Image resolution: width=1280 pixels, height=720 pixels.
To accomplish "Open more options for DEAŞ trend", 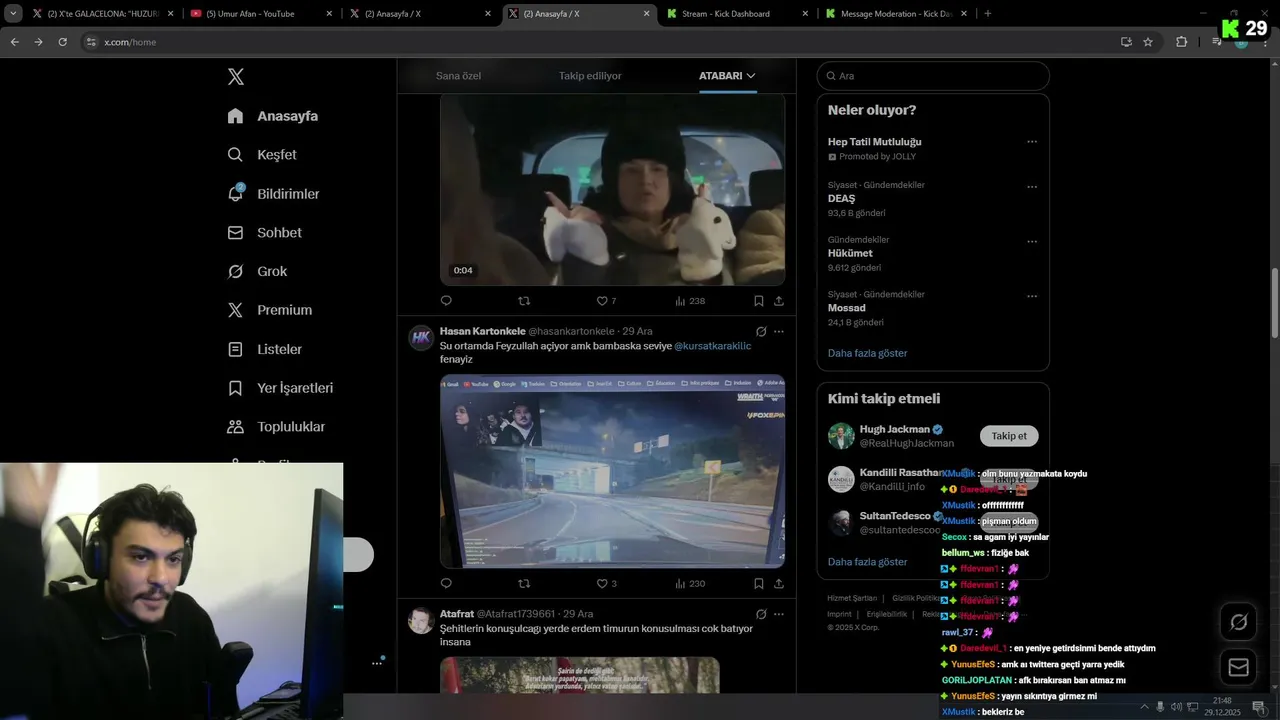I will (x=1032, y=186).
